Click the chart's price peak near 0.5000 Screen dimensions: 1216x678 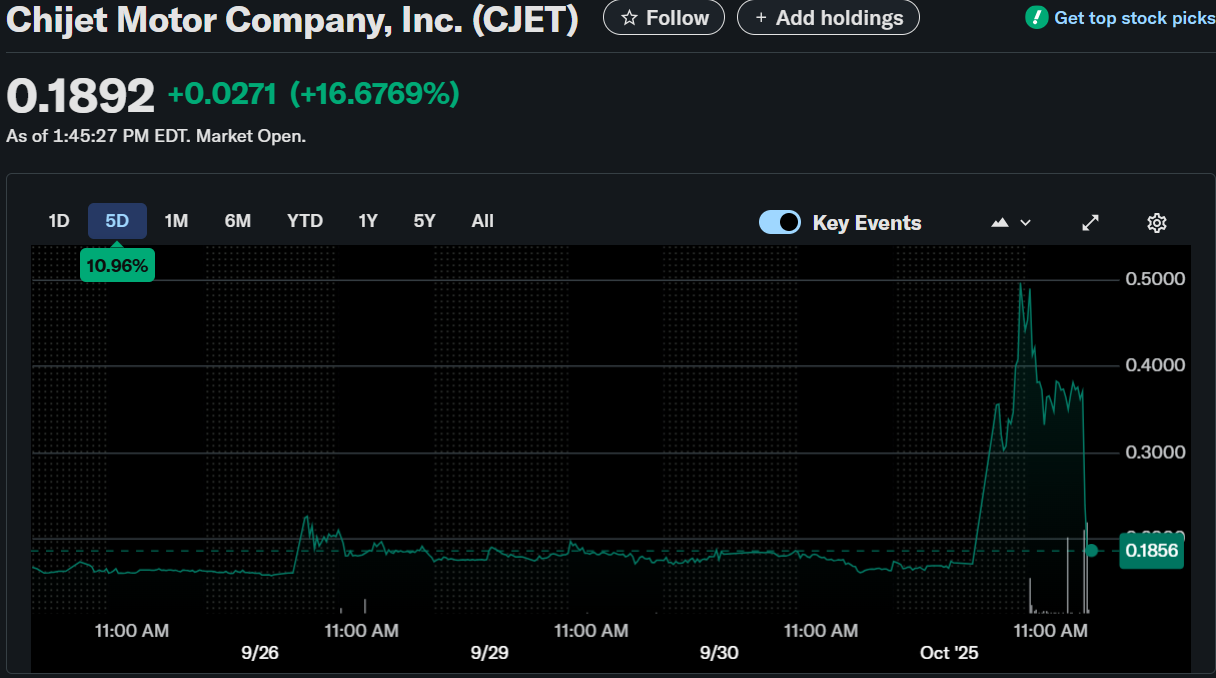(1021, 285)
